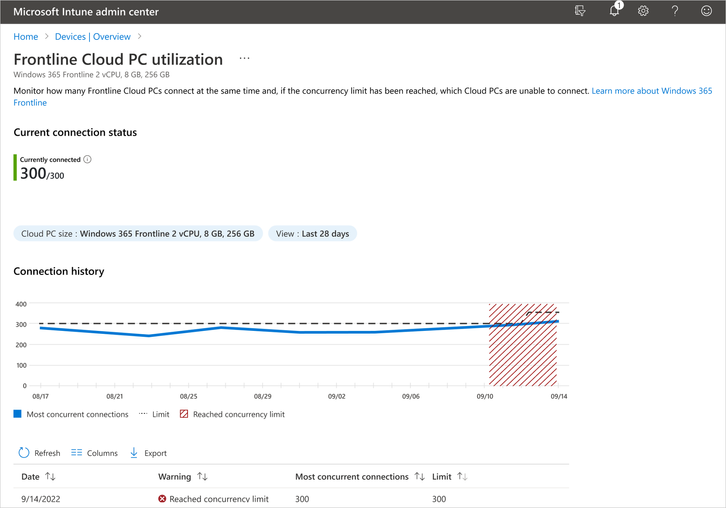Click the Refresh button label
This screenshot has height=508, width=726.
pos(47,453)
